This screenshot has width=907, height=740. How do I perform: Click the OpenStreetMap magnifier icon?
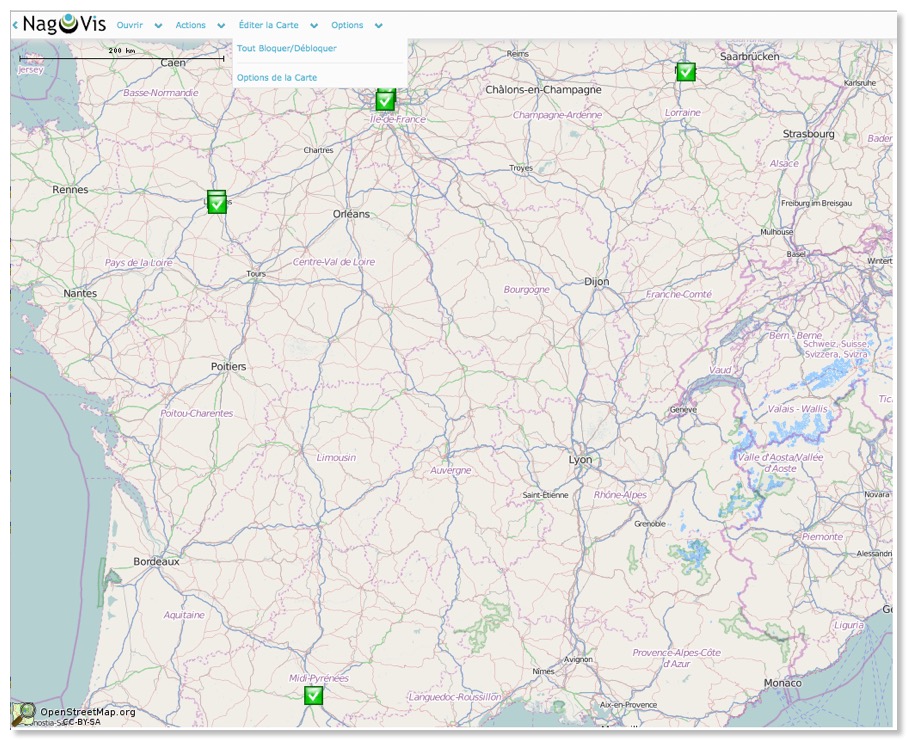point(23,712)
